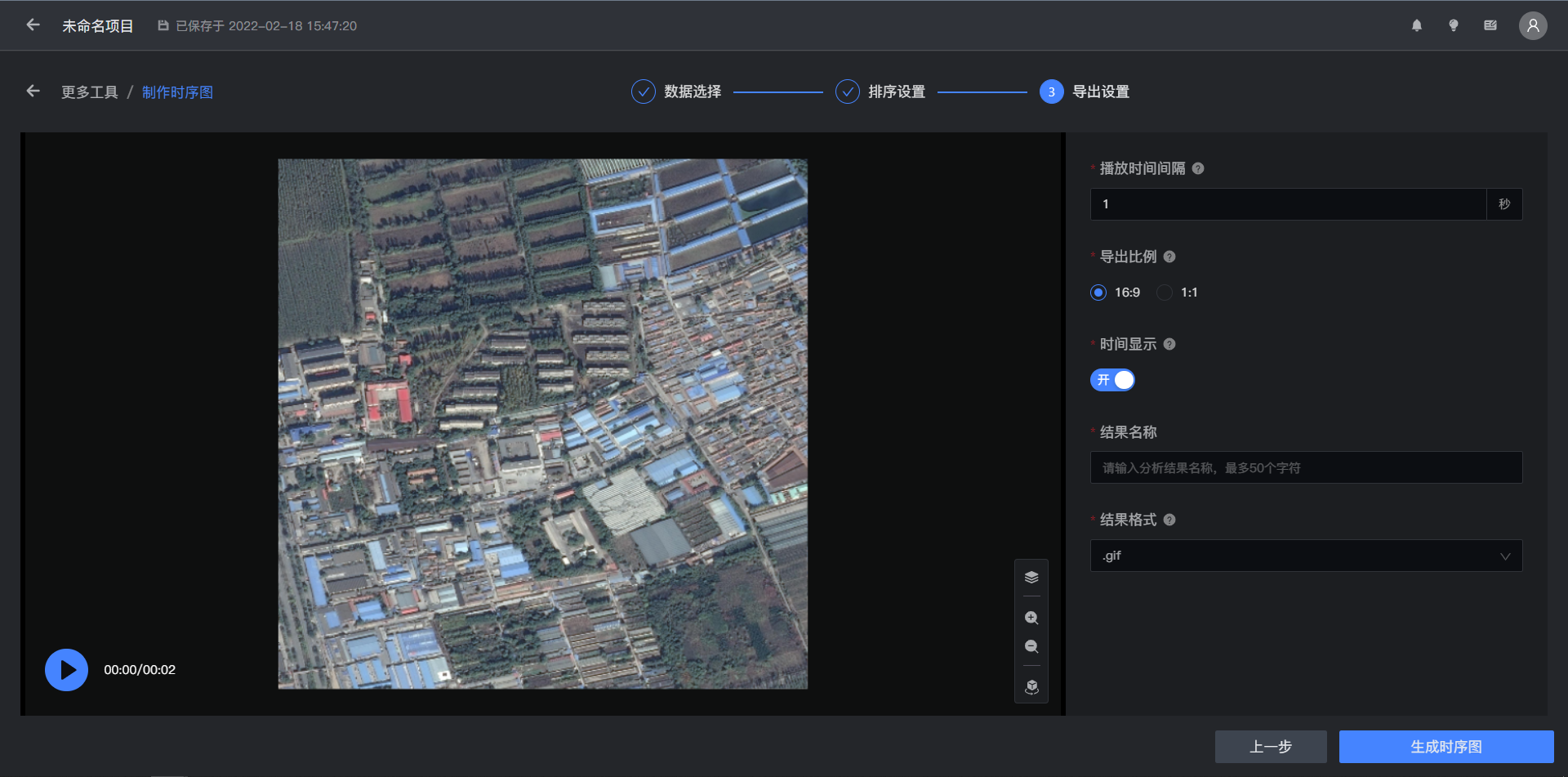Open the feedback note icon in header
The width and height of the screenshot is (1568, 777).
[1490, 25]
